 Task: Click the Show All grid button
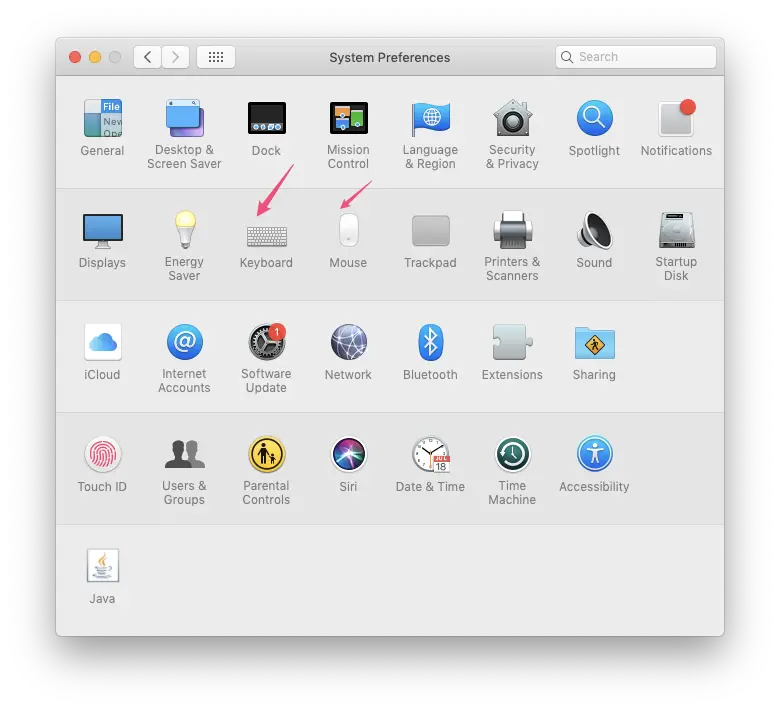(216, 57)
